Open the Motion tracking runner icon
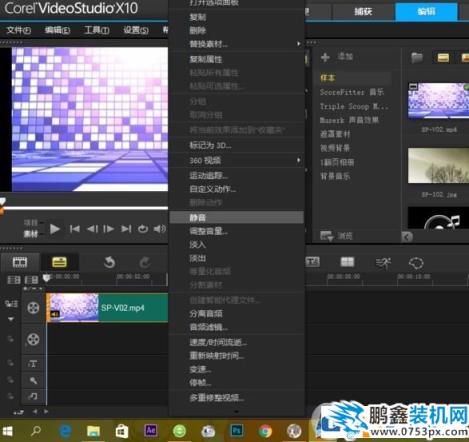Screen dimensions: 469x442 point(383,263)
